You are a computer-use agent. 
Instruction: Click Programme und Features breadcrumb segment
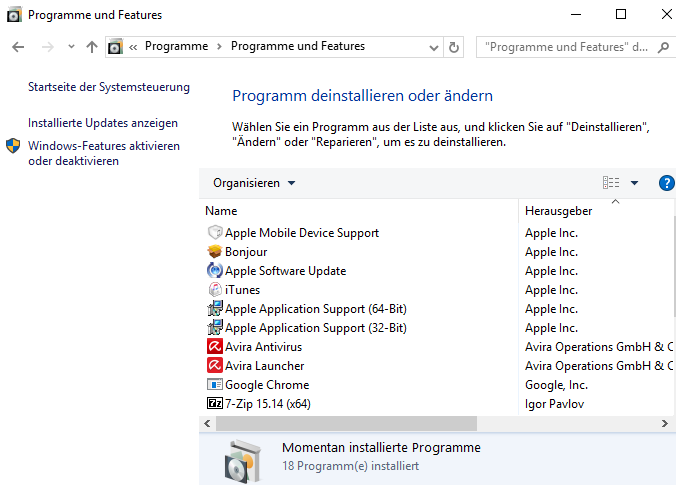(x=298, y=46)
